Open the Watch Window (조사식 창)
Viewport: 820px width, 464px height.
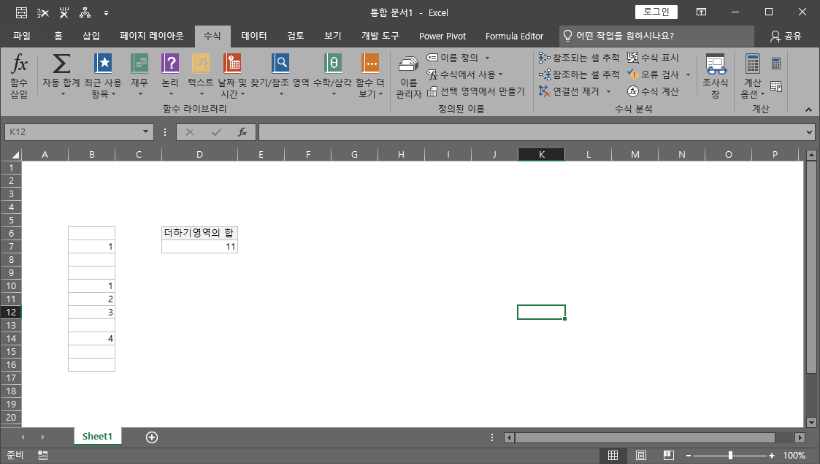point(715,76)
